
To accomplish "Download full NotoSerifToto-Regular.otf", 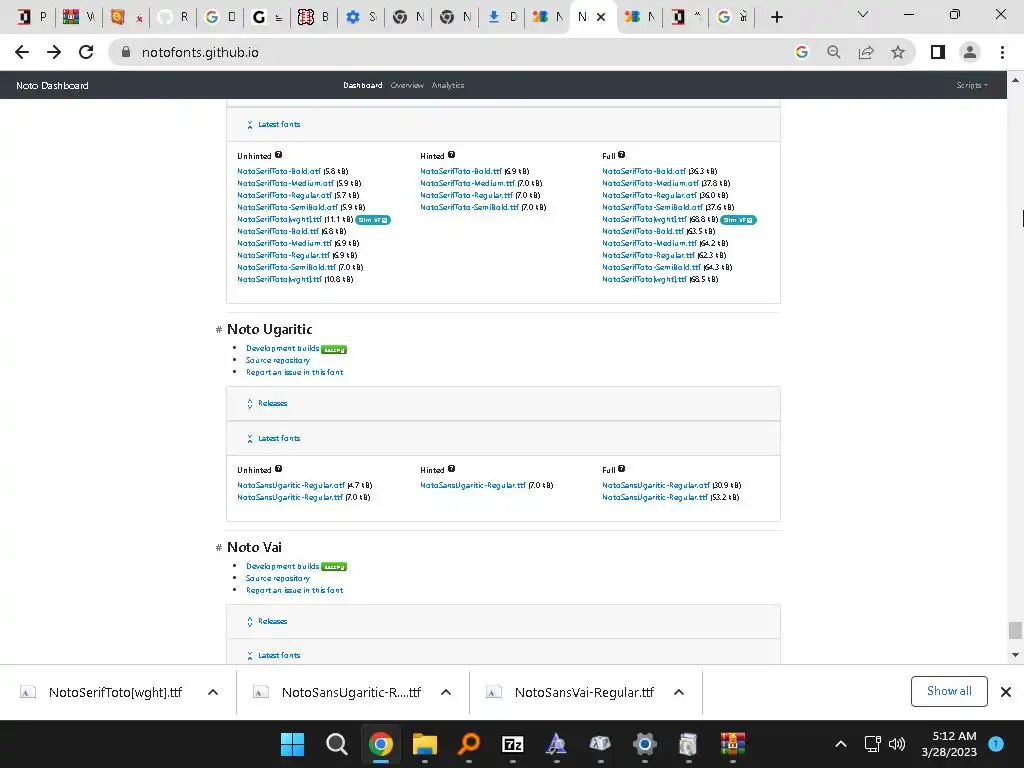I will (x=649, y=195).
